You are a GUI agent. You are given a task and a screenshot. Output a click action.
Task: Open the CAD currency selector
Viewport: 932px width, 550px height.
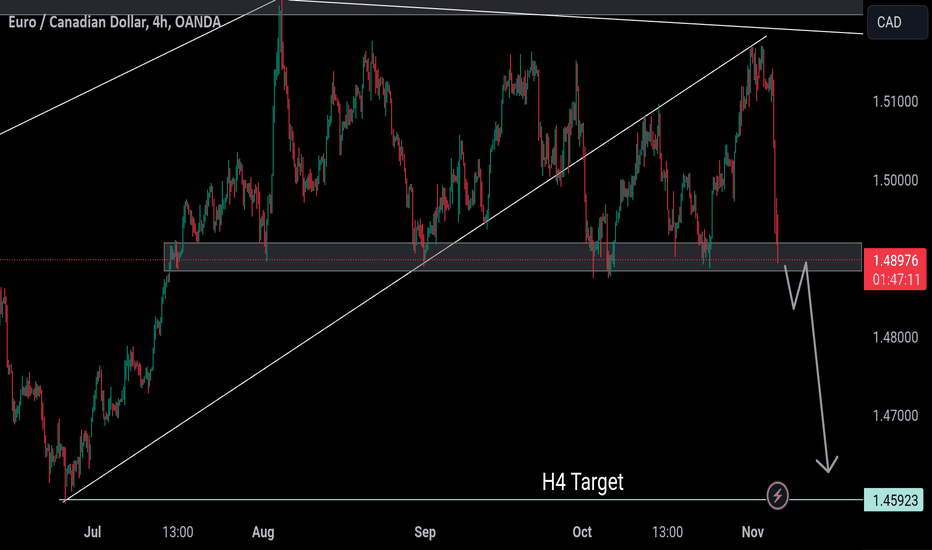point(896,22)
